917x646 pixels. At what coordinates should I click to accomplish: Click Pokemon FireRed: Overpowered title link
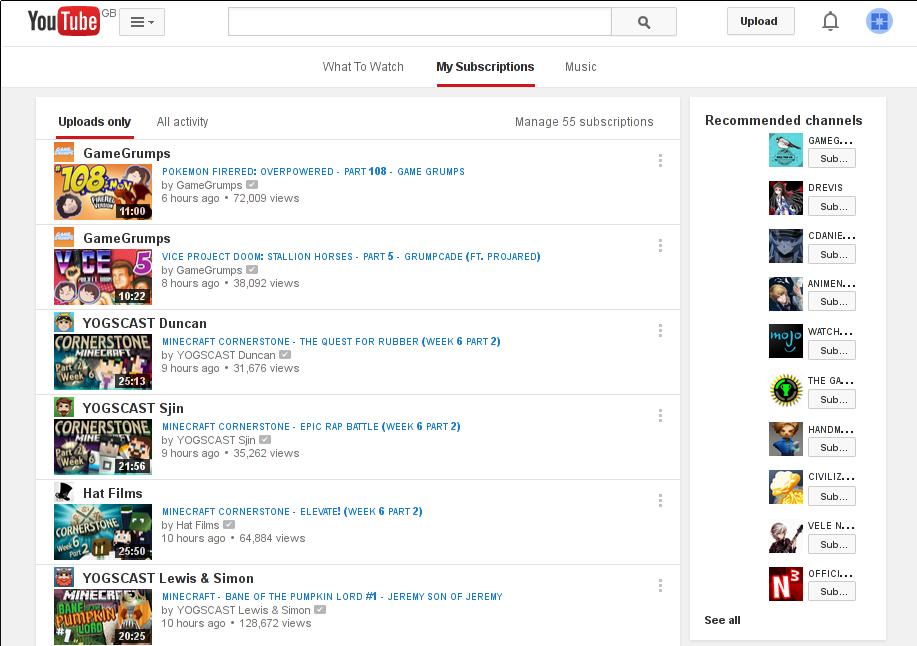313,171
